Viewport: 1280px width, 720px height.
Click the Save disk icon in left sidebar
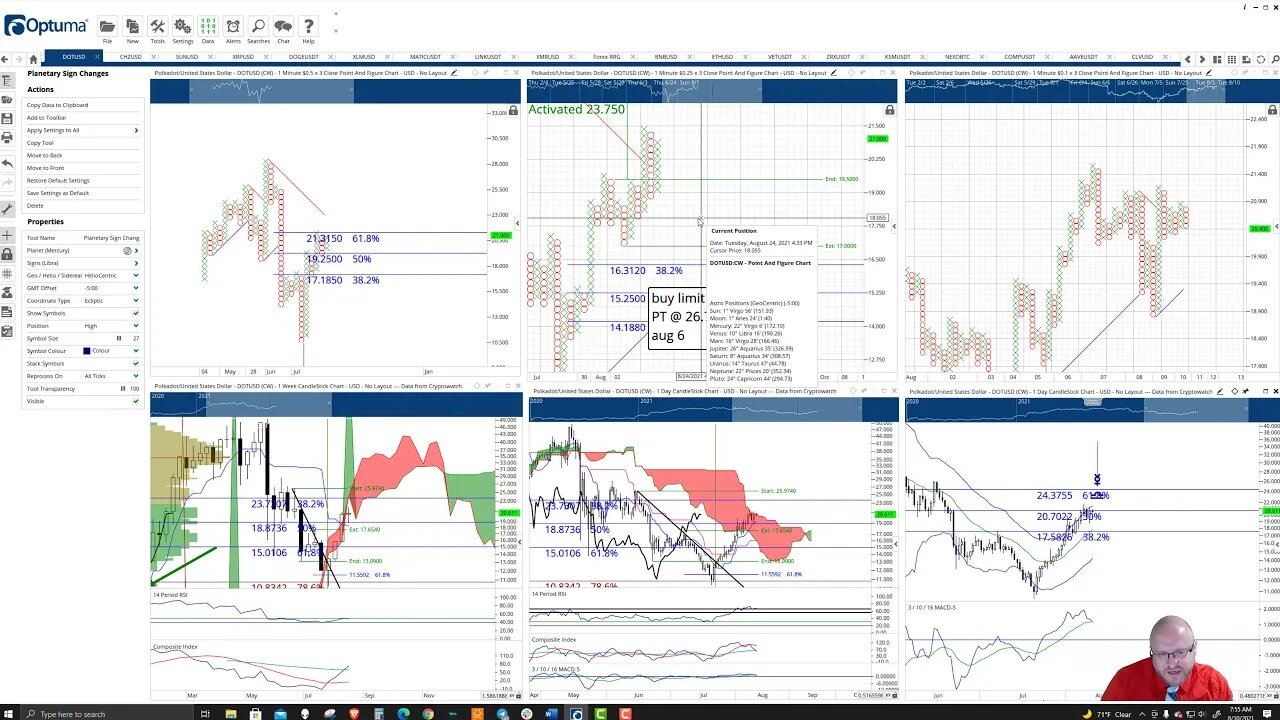point(7,119)
